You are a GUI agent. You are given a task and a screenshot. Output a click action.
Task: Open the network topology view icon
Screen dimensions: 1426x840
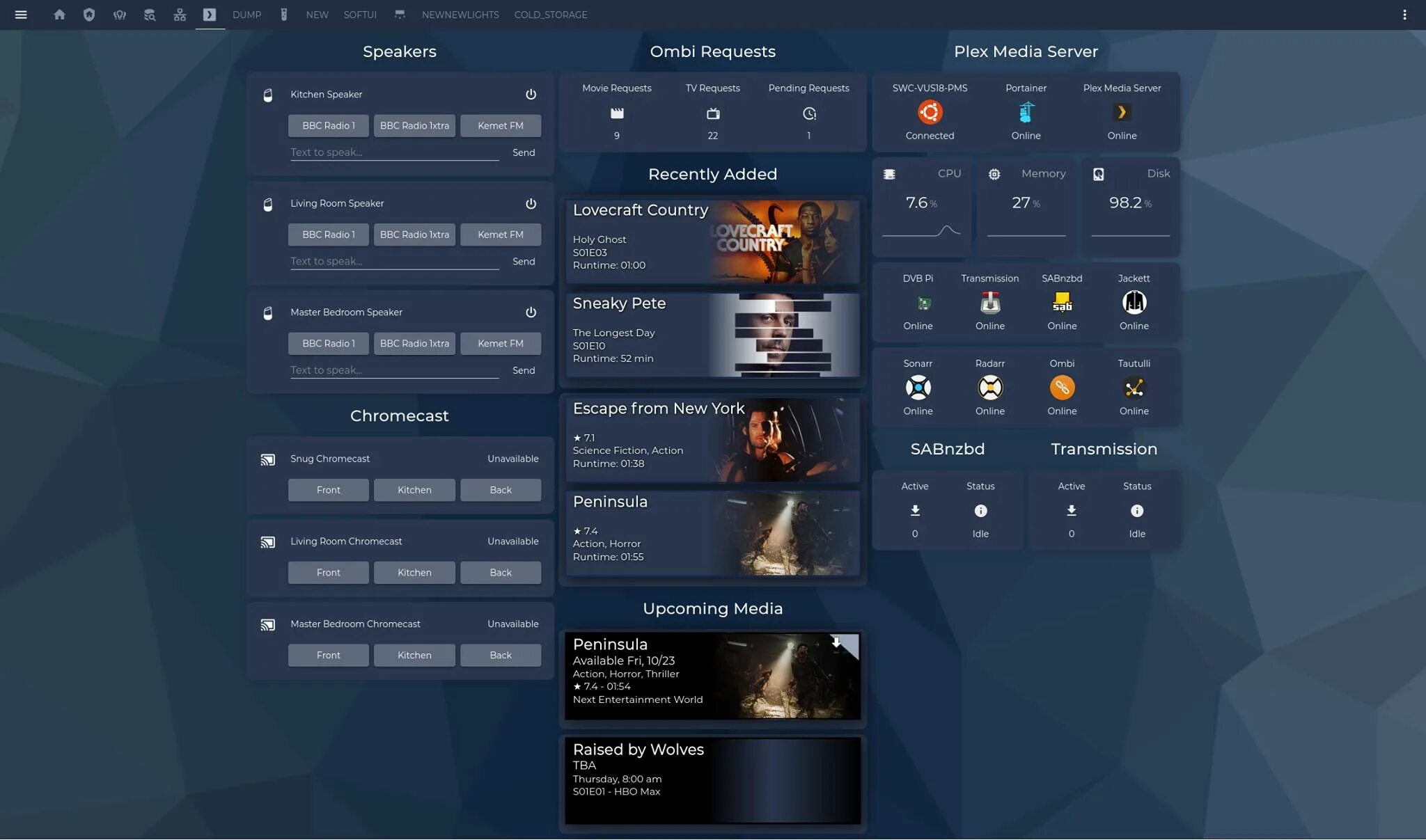pos(180,15)
